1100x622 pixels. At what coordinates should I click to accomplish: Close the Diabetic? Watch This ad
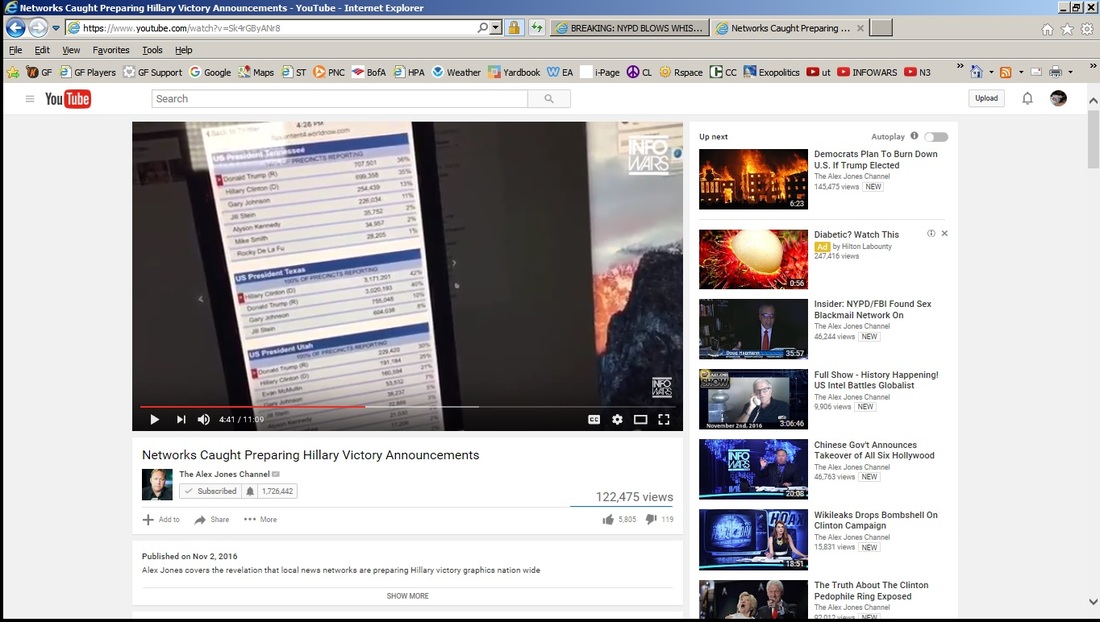pyautogui.click(x=944, y=234)
